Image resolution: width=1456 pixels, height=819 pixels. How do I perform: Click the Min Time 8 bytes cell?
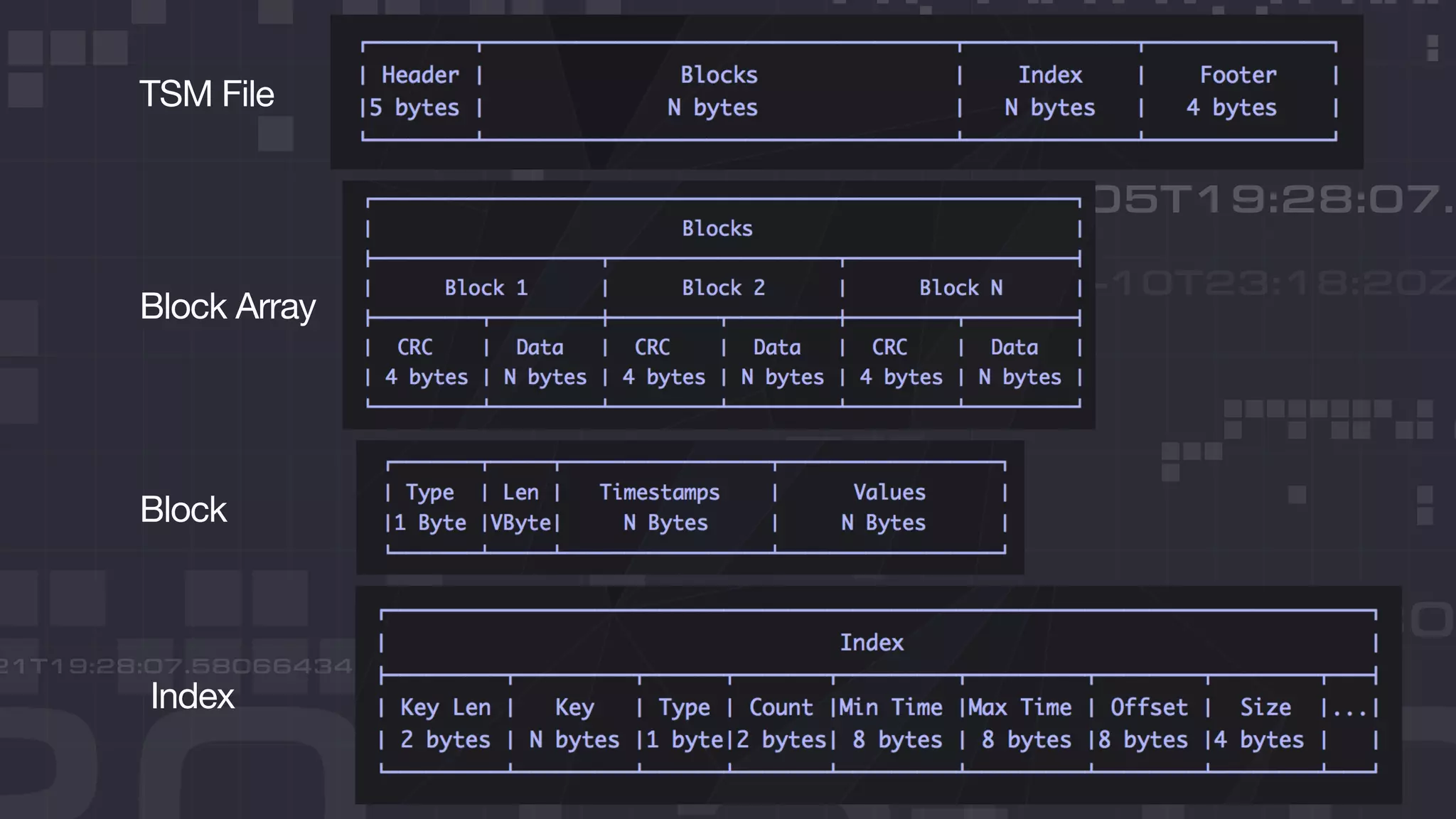[896, 723]
